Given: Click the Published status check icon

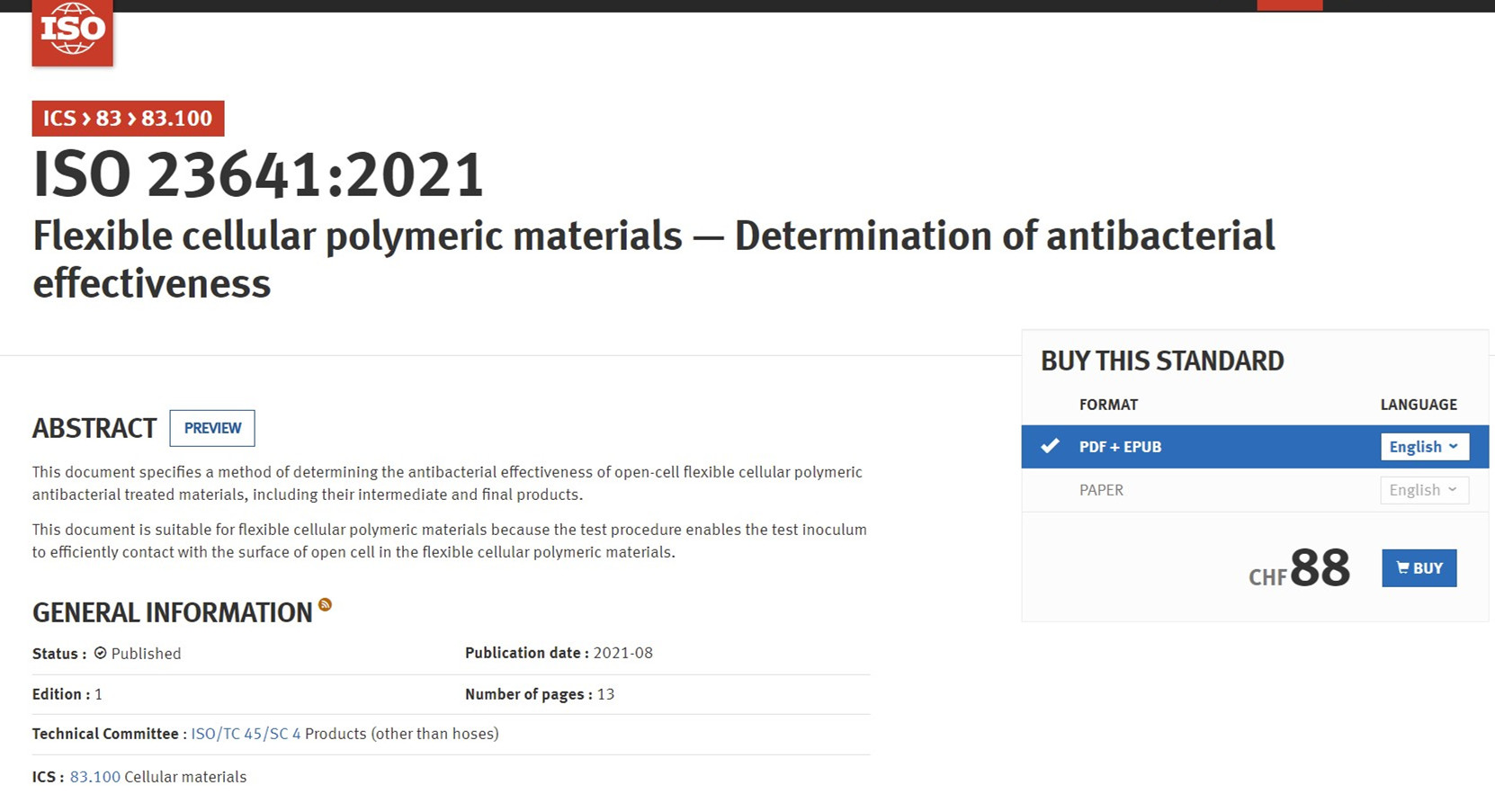Looking at the screenshot, I should tap(101, 654).
